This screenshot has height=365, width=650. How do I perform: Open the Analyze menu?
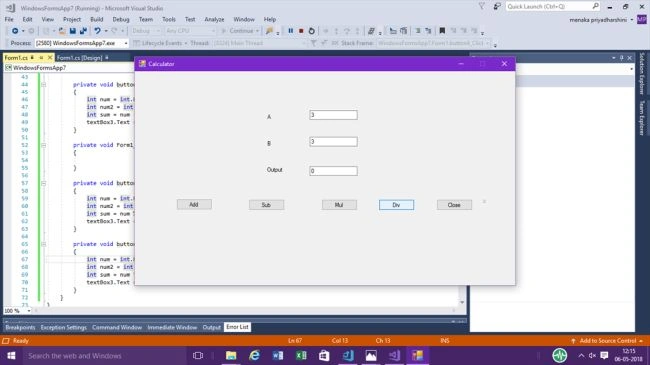click(x=214, y=19)
